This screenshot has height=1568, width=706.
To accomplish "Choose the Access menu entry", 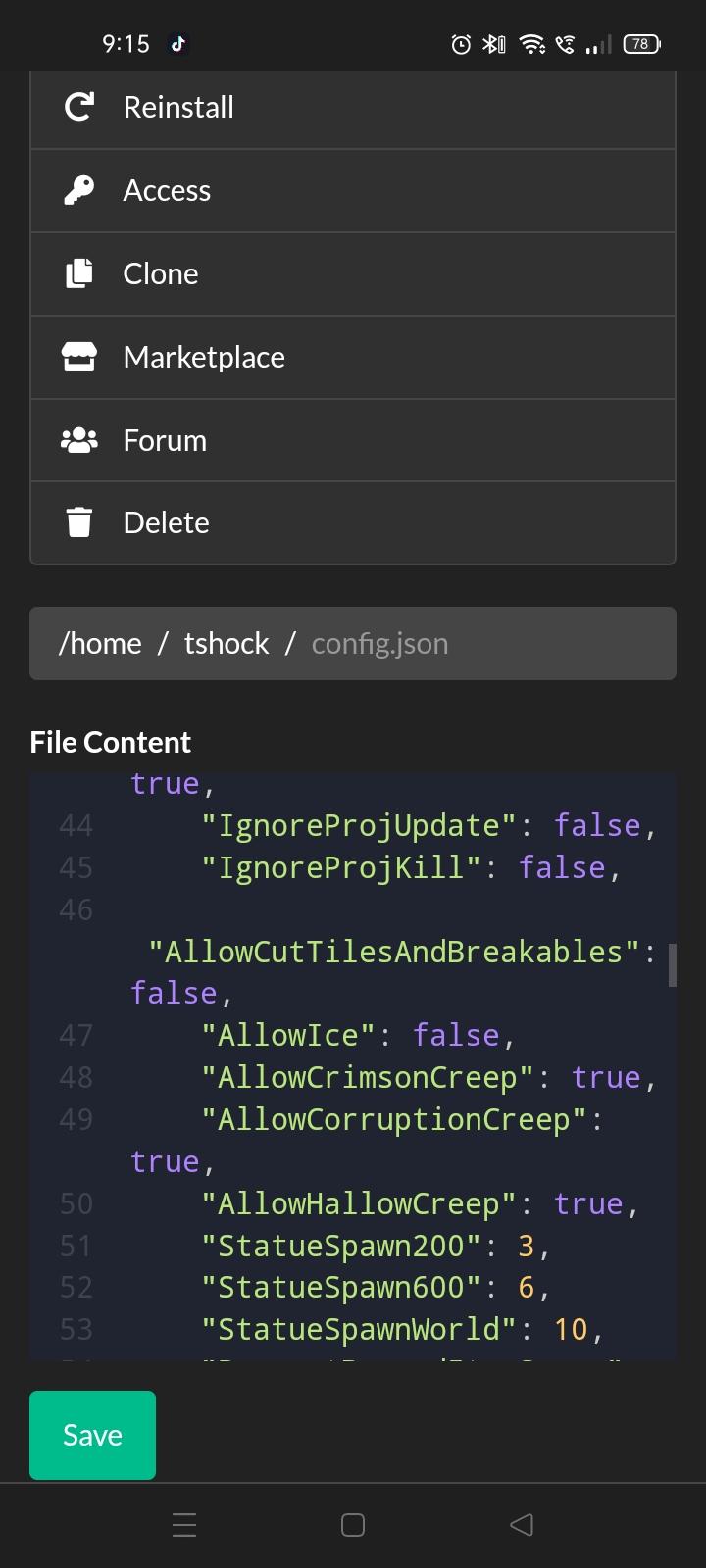I will click(167, 190).
